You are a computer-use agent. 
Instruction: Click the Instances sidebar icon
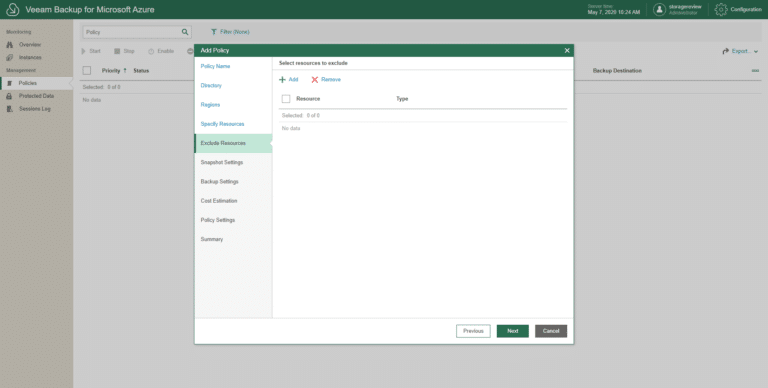coord(9,57)
